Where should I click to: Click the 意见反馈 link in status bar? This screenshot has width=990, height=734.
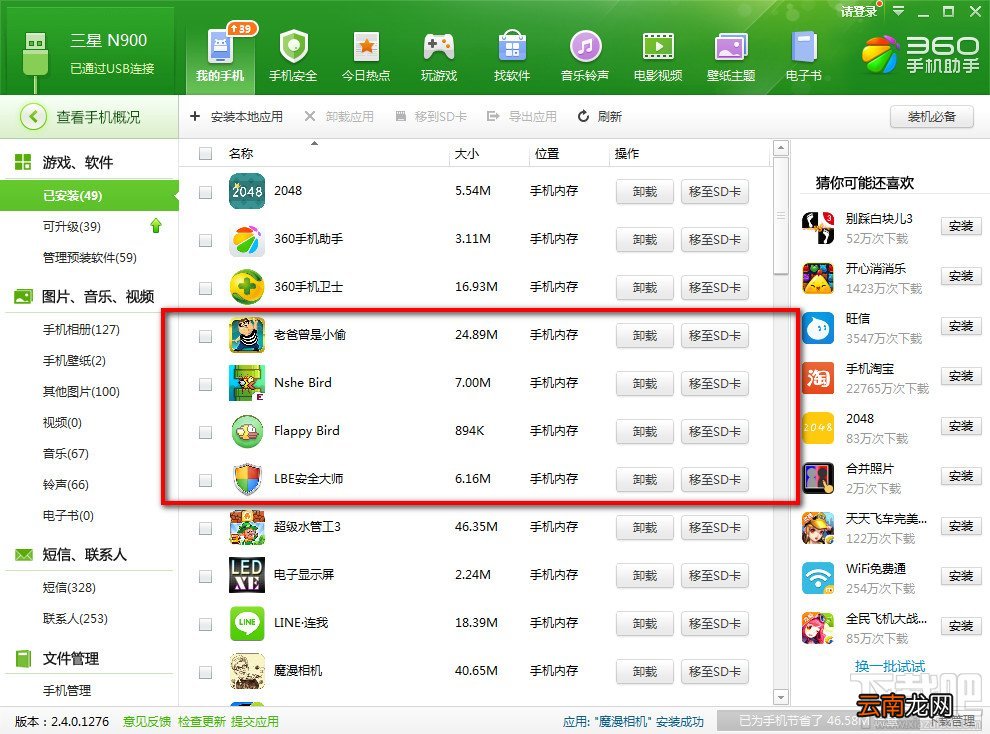147,721
